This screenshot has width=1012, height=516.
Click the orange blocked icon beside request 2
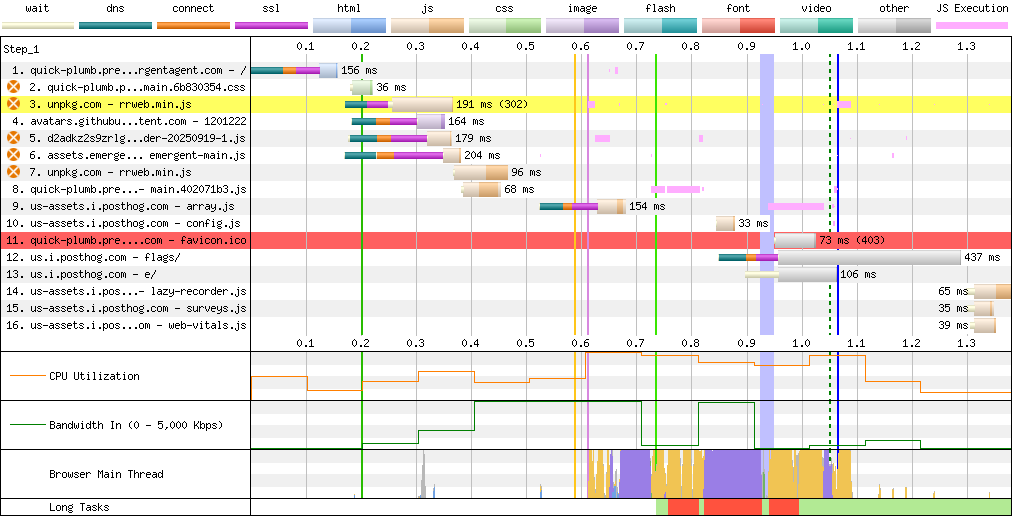(x=13, y=87)
